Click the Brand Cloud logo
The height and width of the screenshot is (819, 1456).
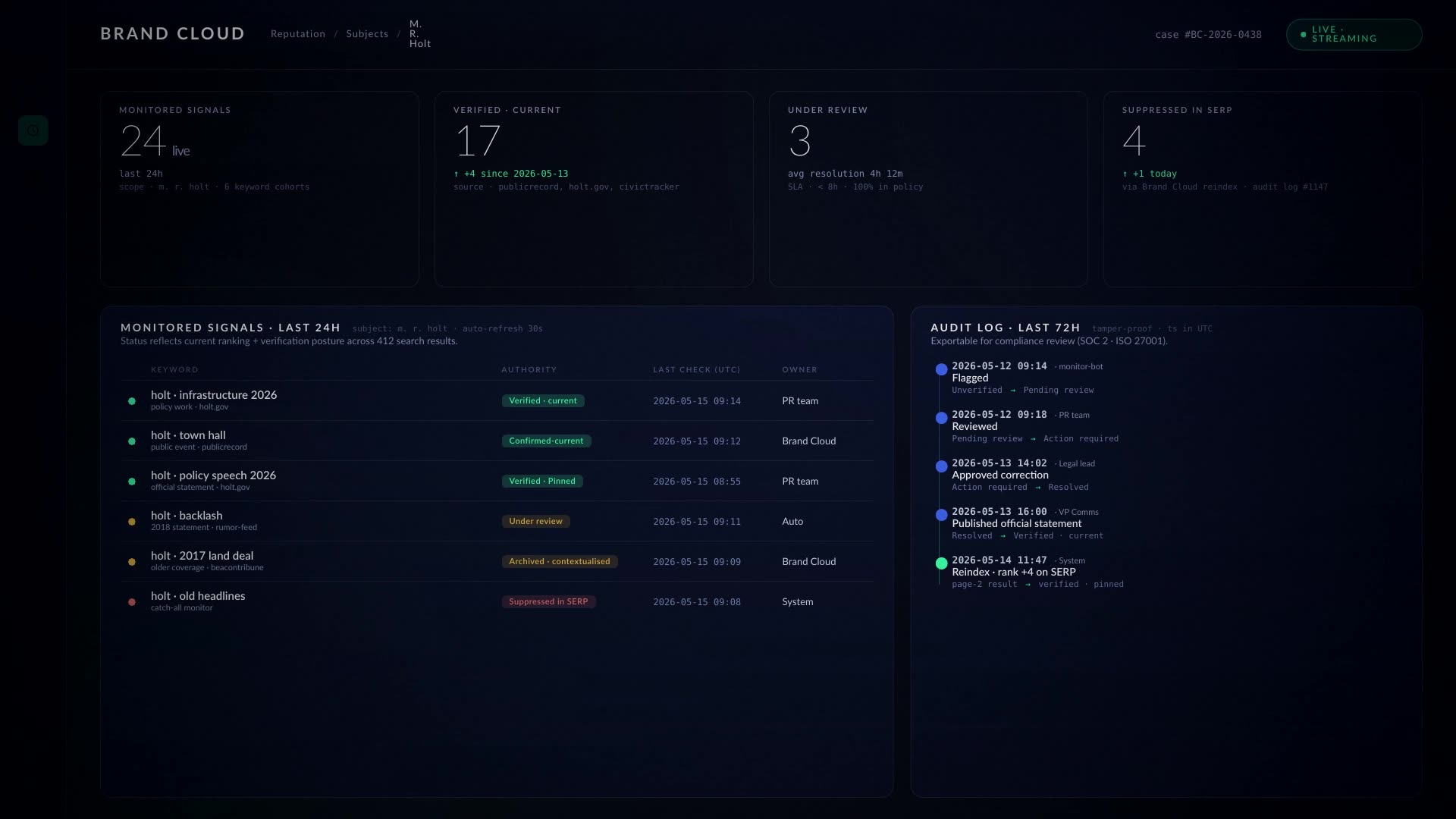(173, 34)
